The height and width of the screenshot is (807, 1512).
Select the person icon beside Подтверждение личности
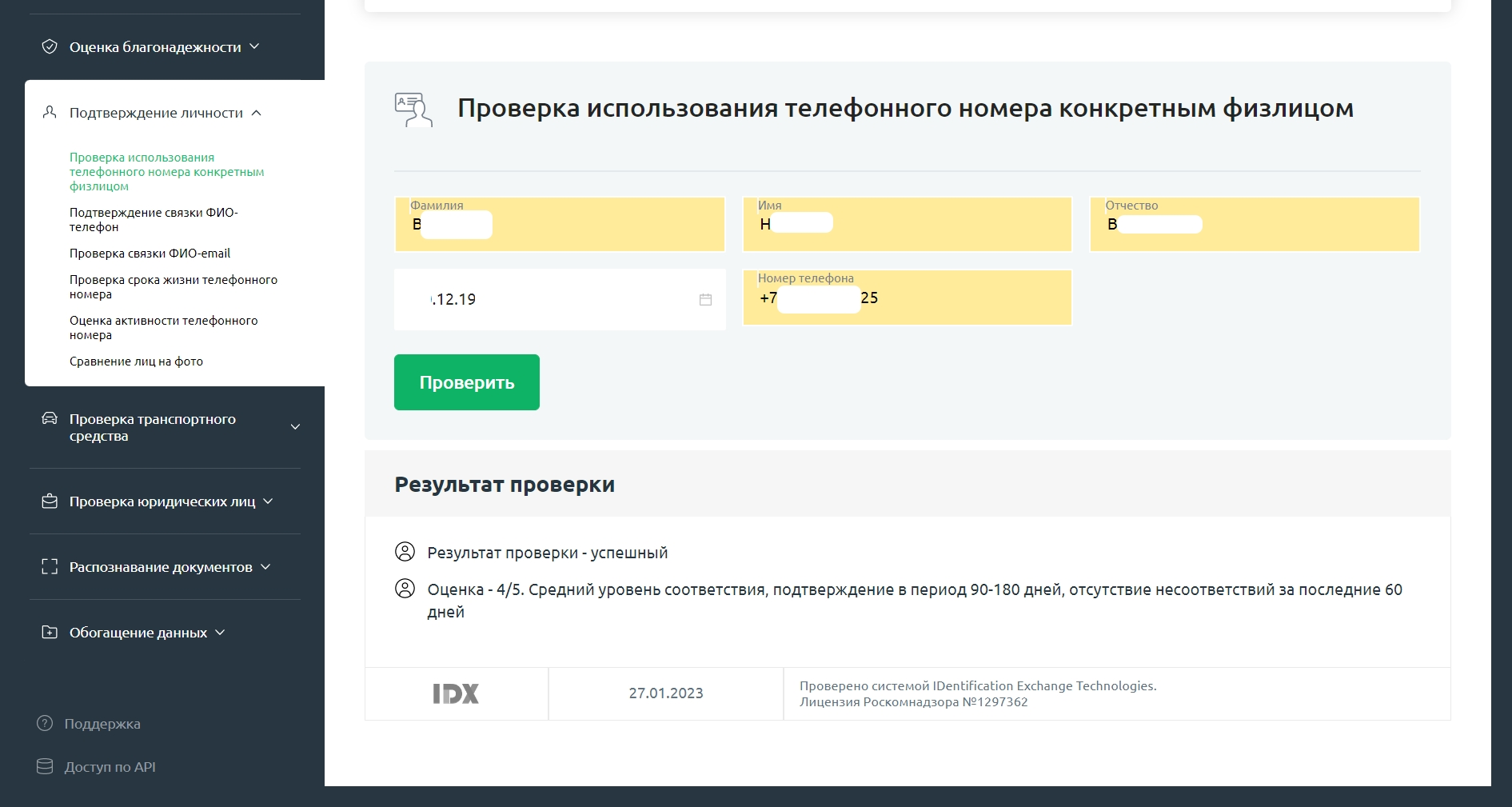click(49, 112)
